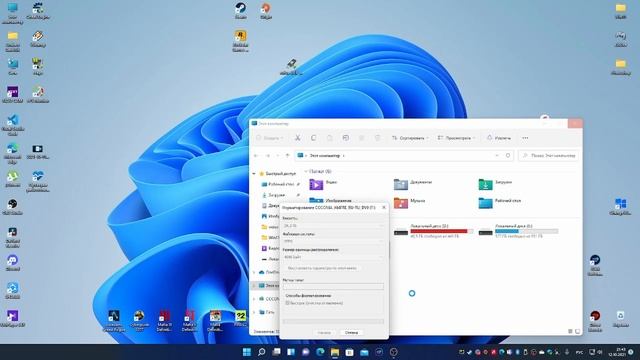Collapse Quick access in navigation pane

254,174
